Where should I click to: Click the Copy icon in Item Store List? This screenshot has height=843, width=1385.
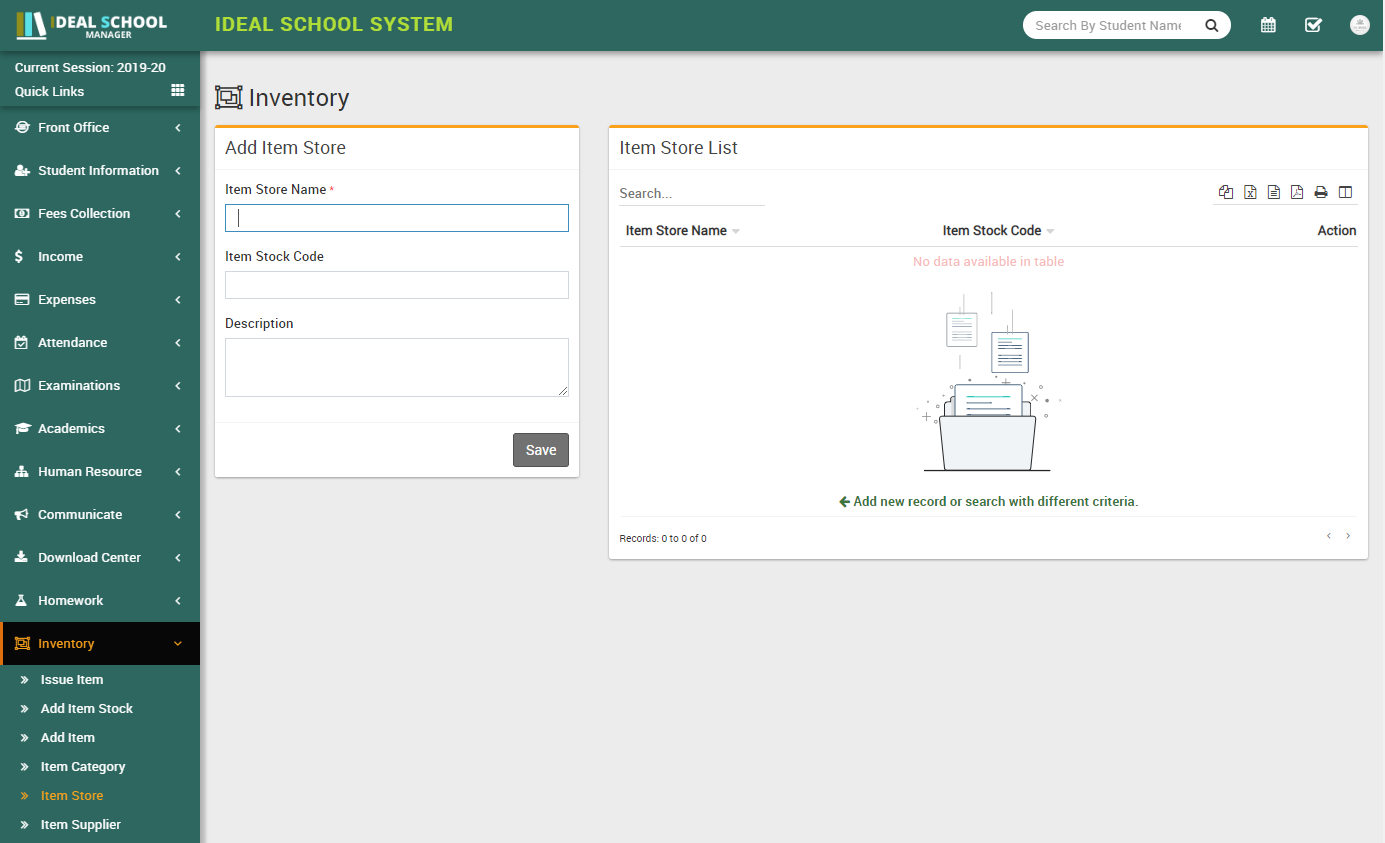[x=1226, y=192]
